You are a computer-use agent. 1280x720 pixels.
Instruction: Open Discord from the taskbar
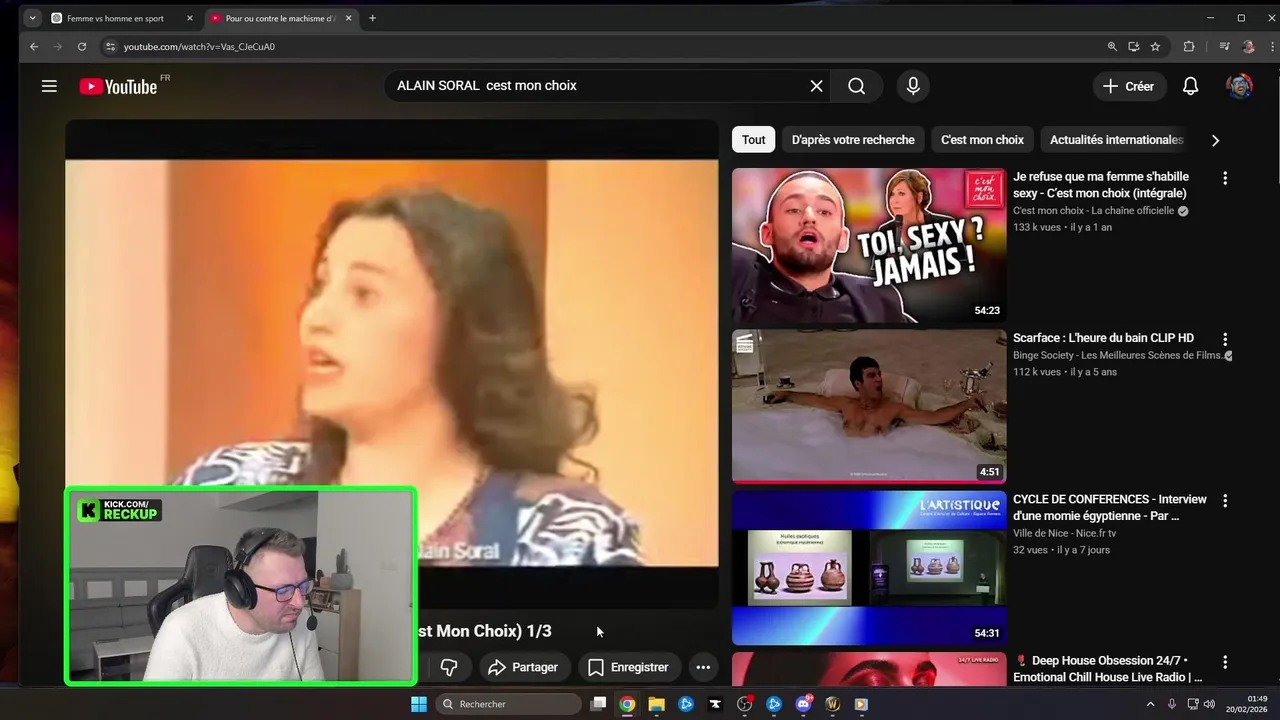pyautogui.click(x=803, y=704)
